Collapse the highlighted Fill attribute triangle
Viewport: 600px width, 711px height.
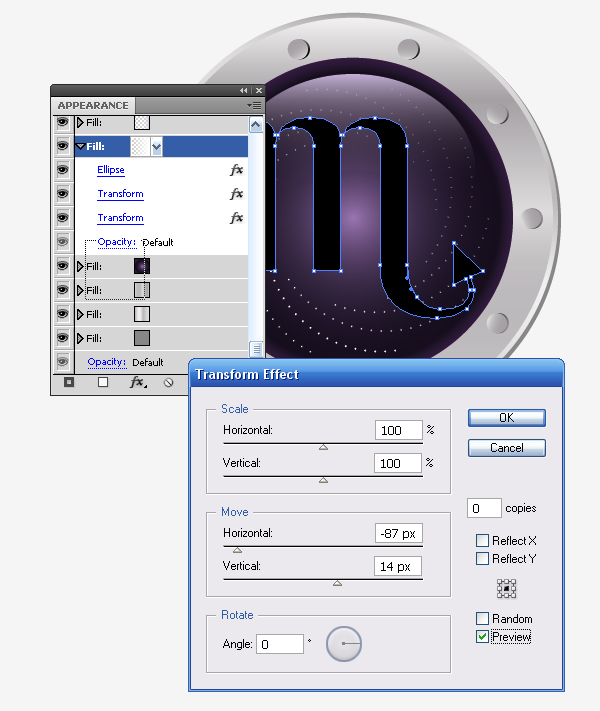click(x=81, y=146)
